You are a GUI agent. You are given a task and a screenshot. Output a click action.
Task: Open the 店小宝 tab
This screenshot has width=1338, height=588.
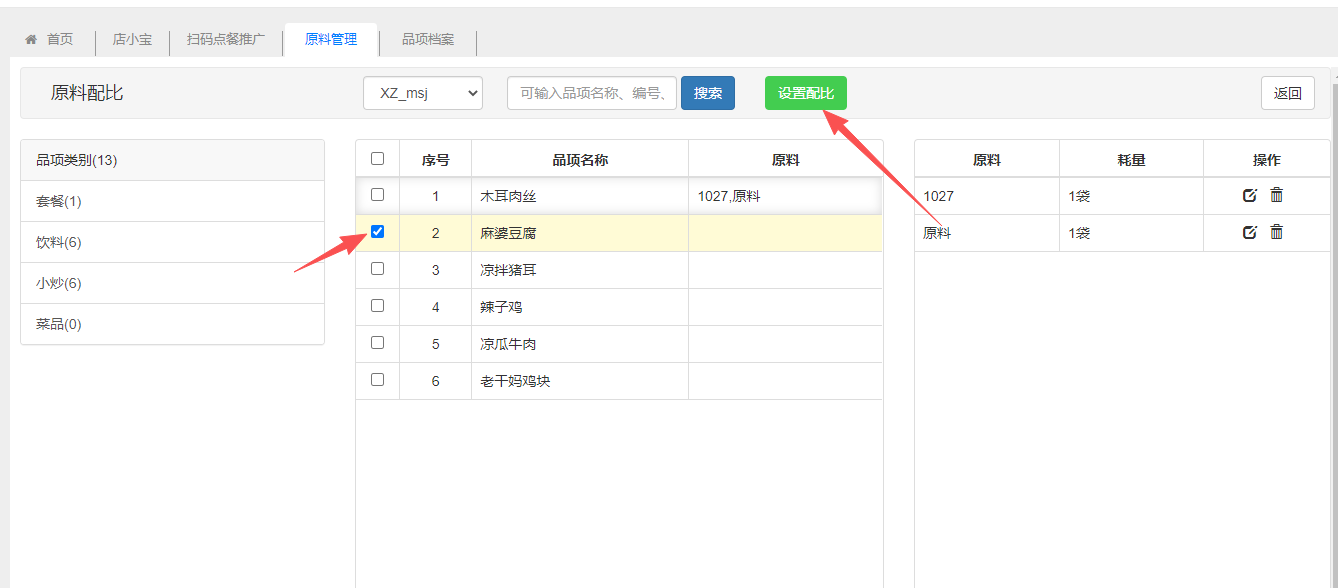coord(132,39)
